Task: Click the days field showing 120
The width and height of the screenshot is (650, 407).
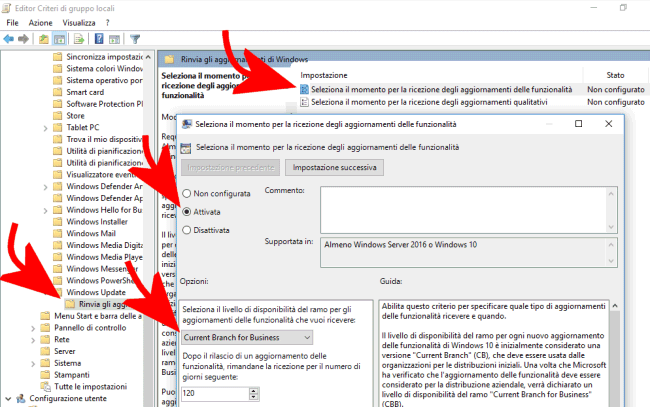Action: pos(215,393)
